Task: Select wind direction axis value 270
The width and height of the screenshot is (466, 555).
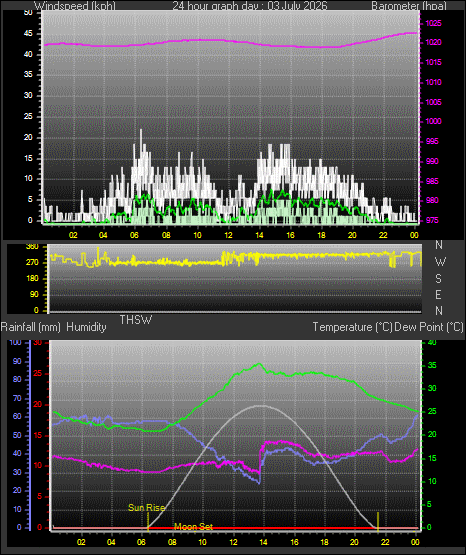Action: point(32,263)
